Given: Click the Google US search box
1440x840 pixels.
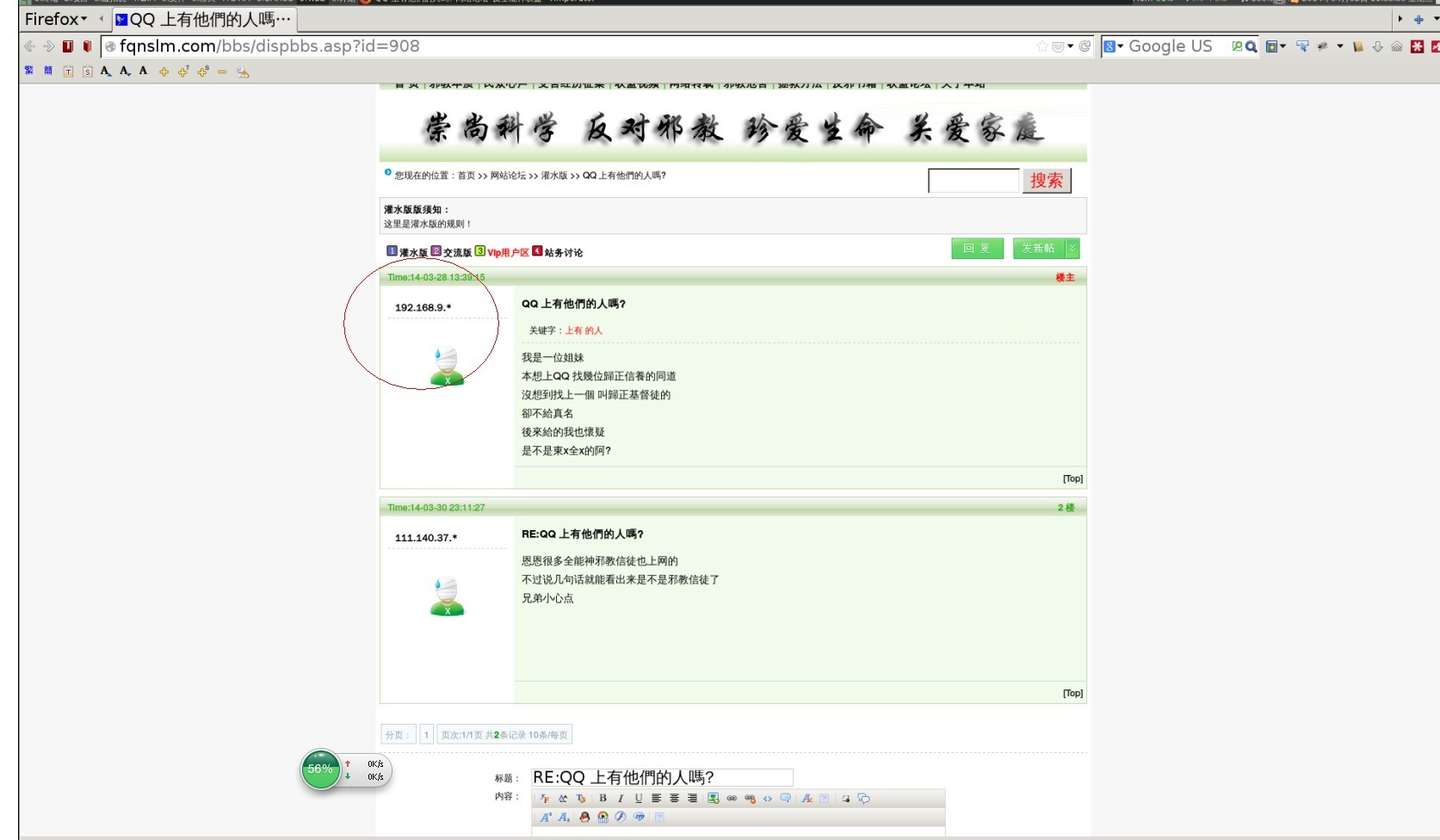Looking at the screenshot, I should [x=1178, y=46].
